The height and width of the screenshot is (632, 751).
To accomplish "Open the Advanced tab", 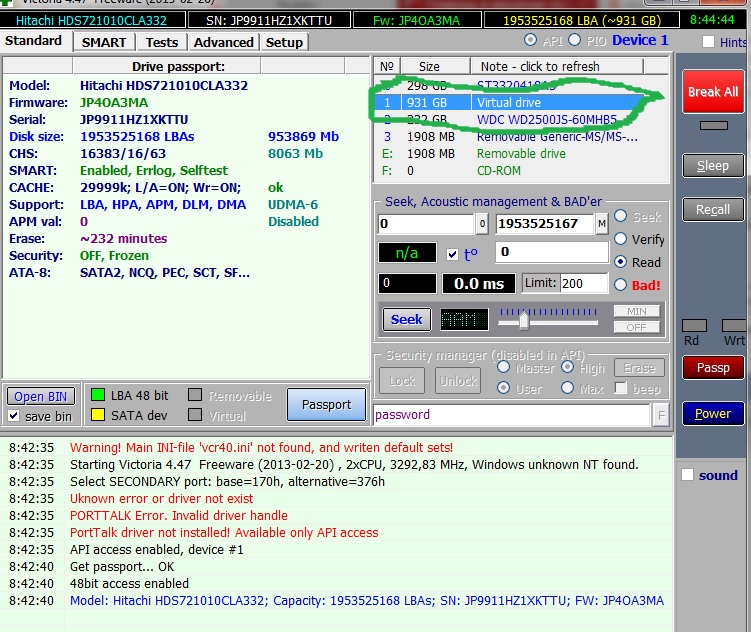I will click(224, 43).
